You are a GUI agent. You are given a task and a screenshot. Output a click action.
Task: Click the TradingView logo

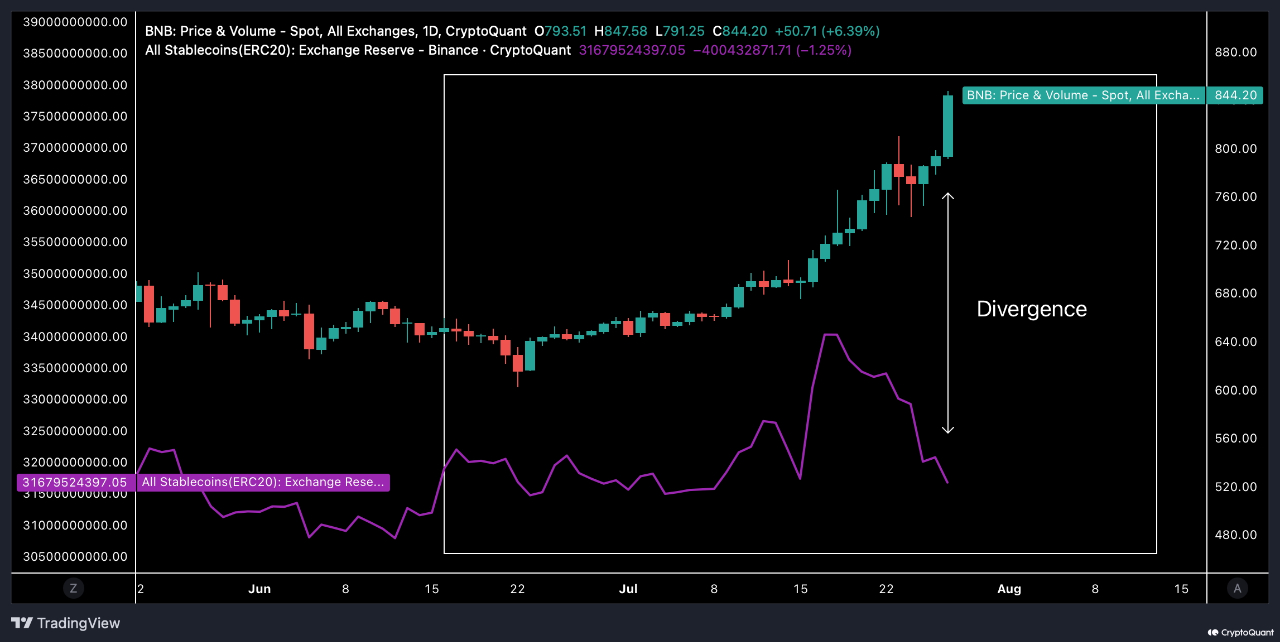tap(63, 622)
